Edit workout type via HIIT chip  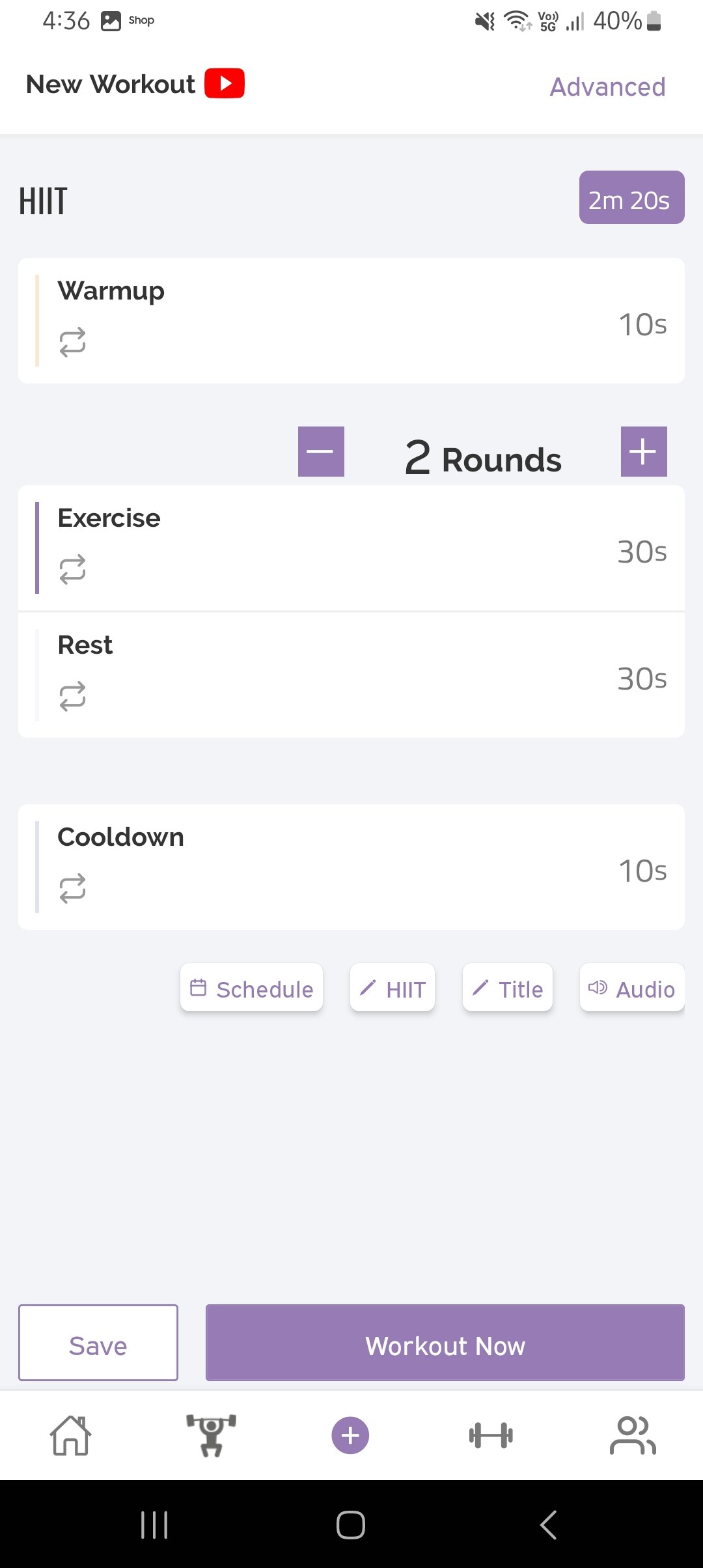pyautogui.click(x=393, y=988)
